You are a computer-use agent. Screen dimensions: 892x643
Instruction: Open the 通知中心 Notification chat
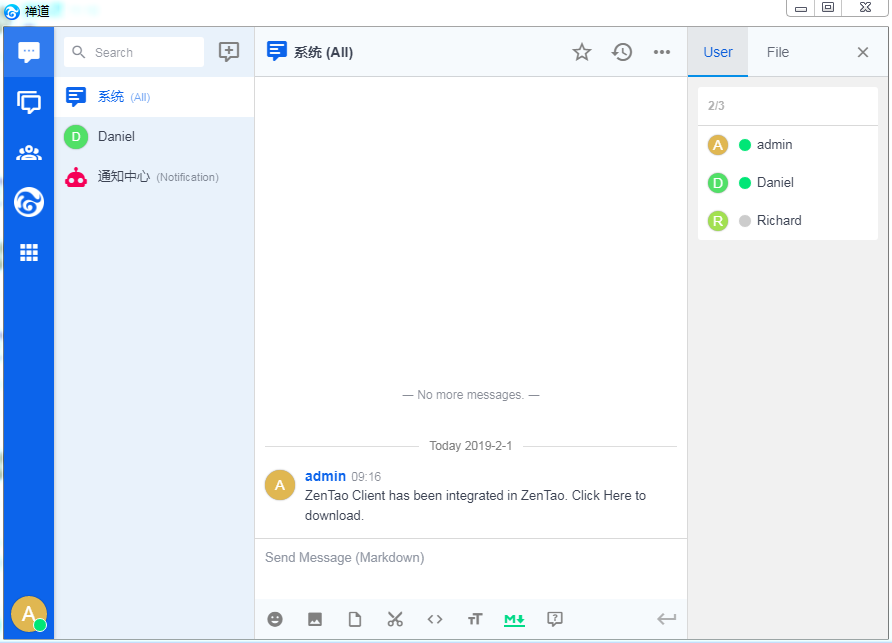(154, 177)
